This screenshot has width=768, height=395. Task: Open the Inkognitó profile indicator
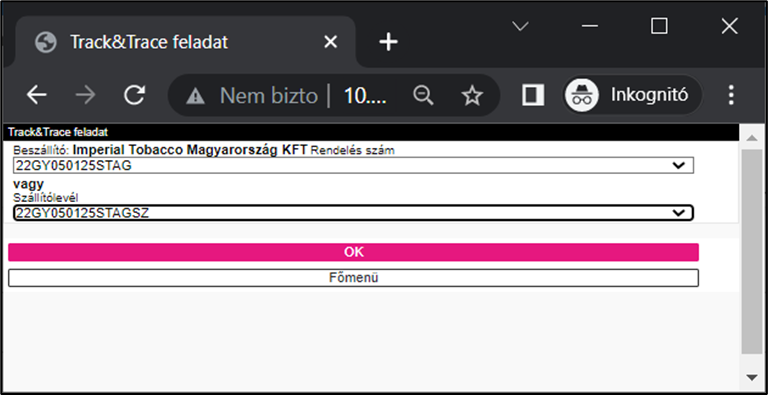coord(632,95)
